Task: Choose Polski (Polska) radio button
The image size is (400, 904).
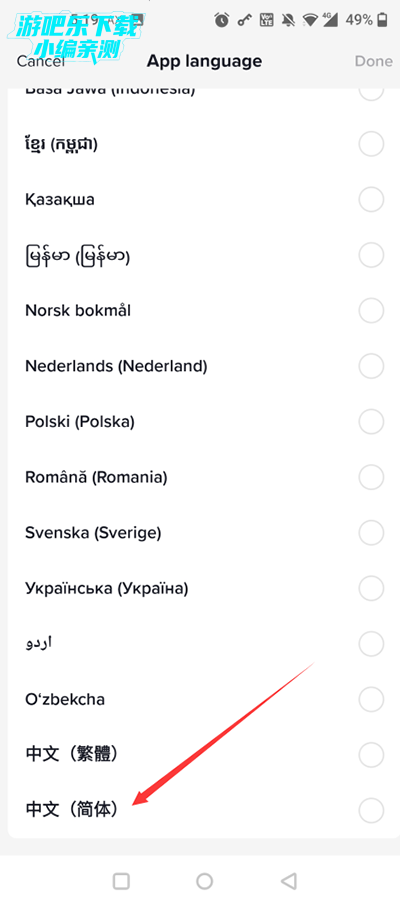Action: 371,421
